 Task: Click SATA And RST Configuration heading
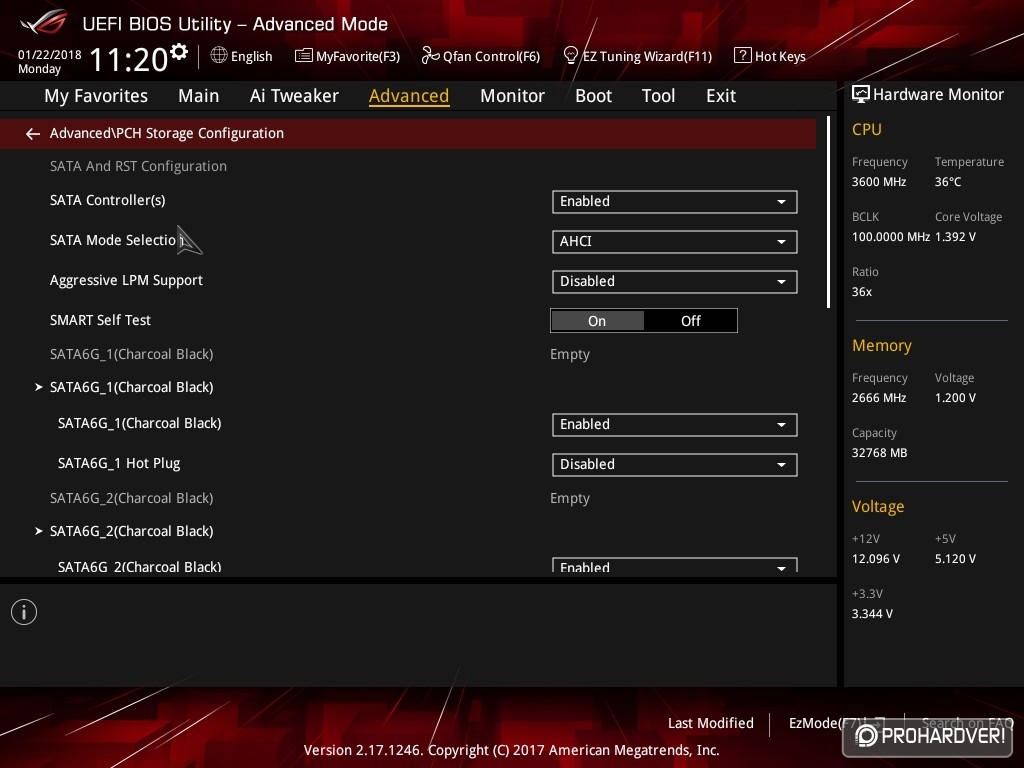(138, 167)
